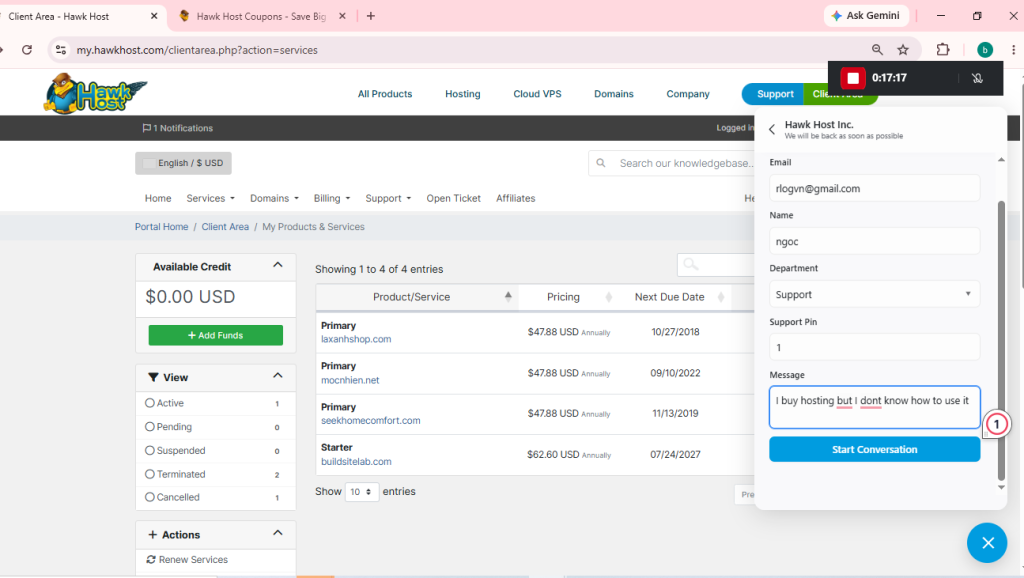The image size is (1024, 578).
Task: Click the Hawk Host logo
Action: coord(95,93)
